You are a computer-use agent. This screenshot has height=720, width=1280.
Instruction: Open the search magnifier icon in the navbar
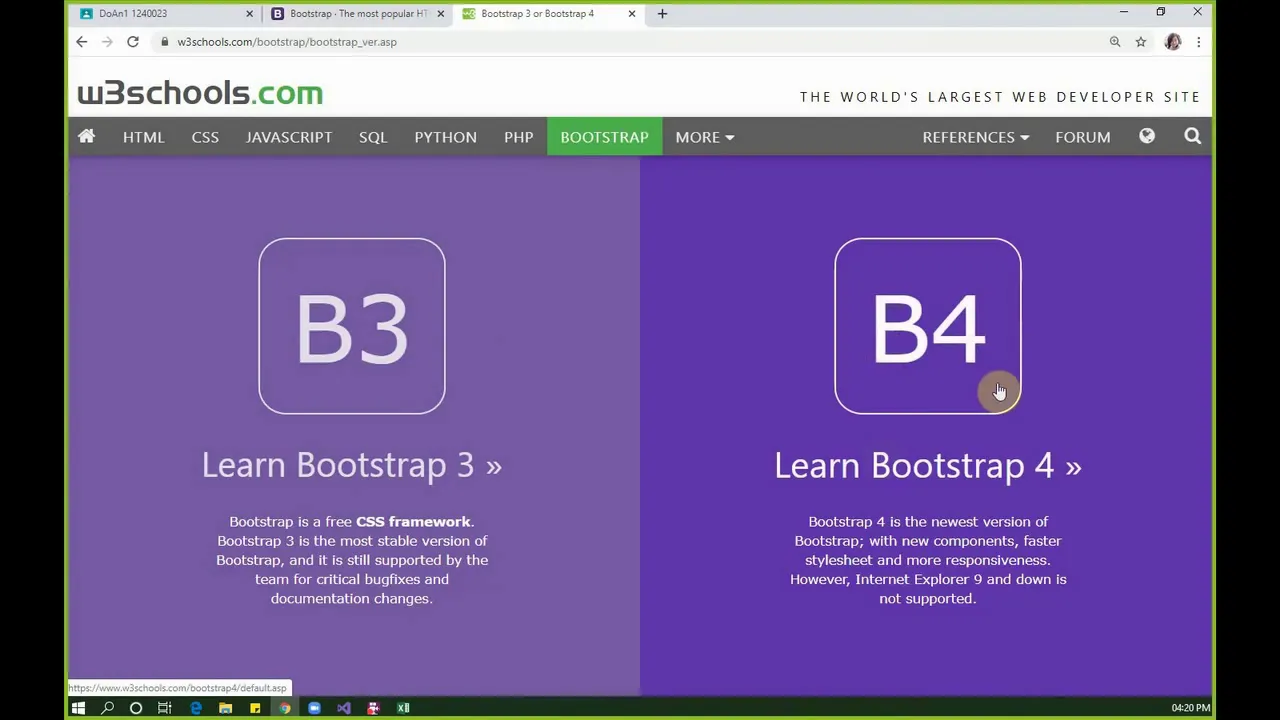coord(1192,137)
